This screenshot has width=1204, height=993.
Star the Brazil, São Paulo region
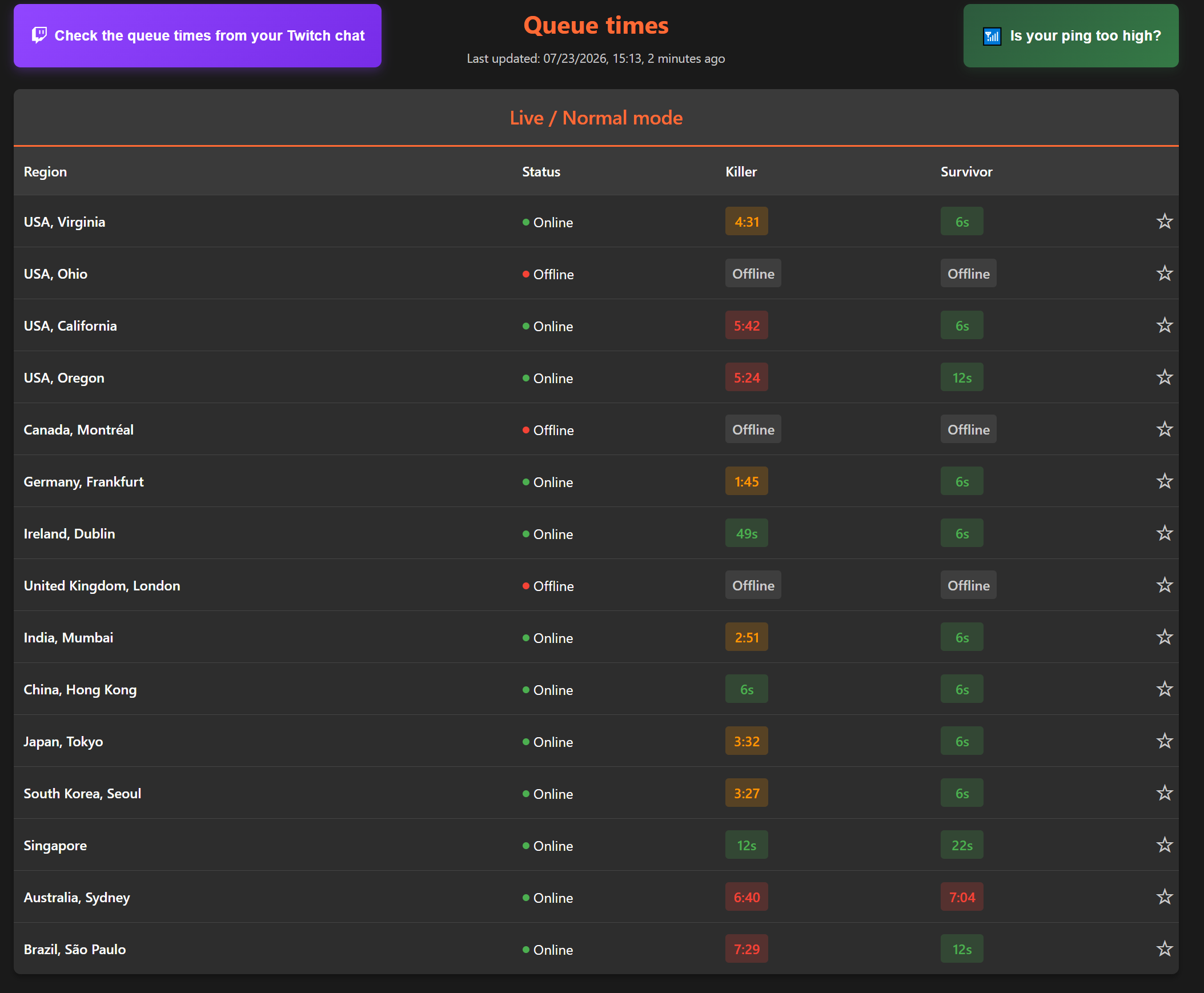click(x=1165, y=949)
